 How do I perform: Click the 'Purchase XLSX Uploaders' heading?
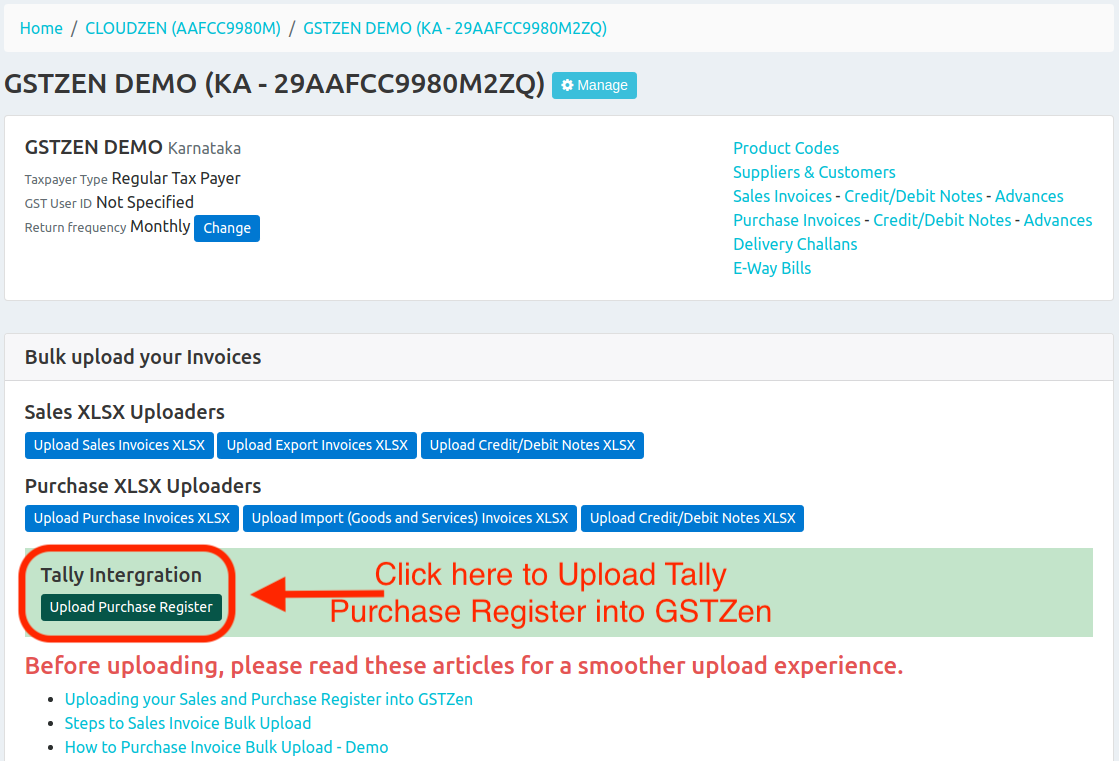coord(143,486)
